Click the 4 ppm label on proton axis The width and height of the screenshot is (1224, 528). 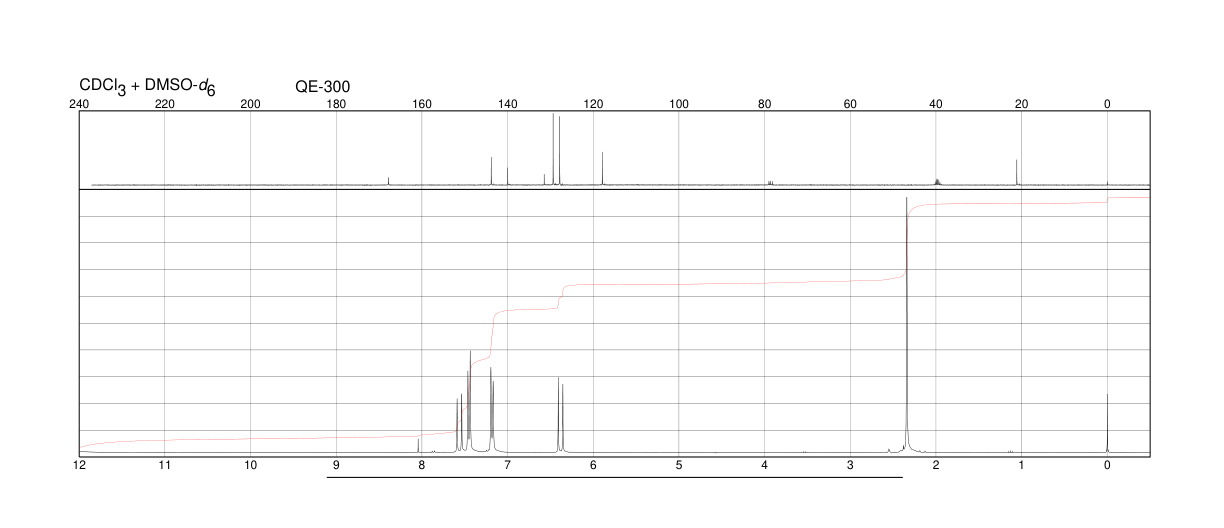(765, 466)
